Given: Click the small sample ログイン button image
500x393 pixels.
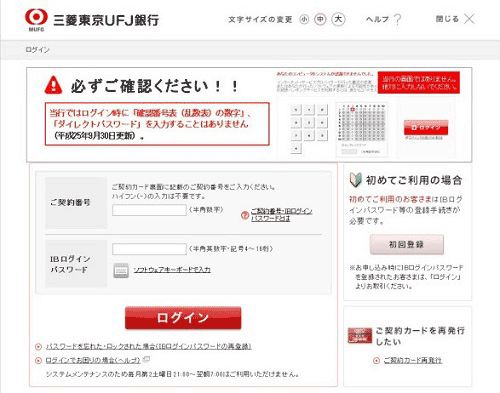Looking at the screenshot, I should [x=426, y=127].
